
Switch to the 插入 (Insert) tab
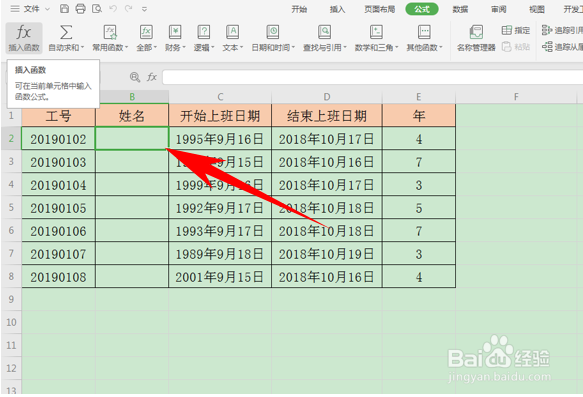pos(337,9)
